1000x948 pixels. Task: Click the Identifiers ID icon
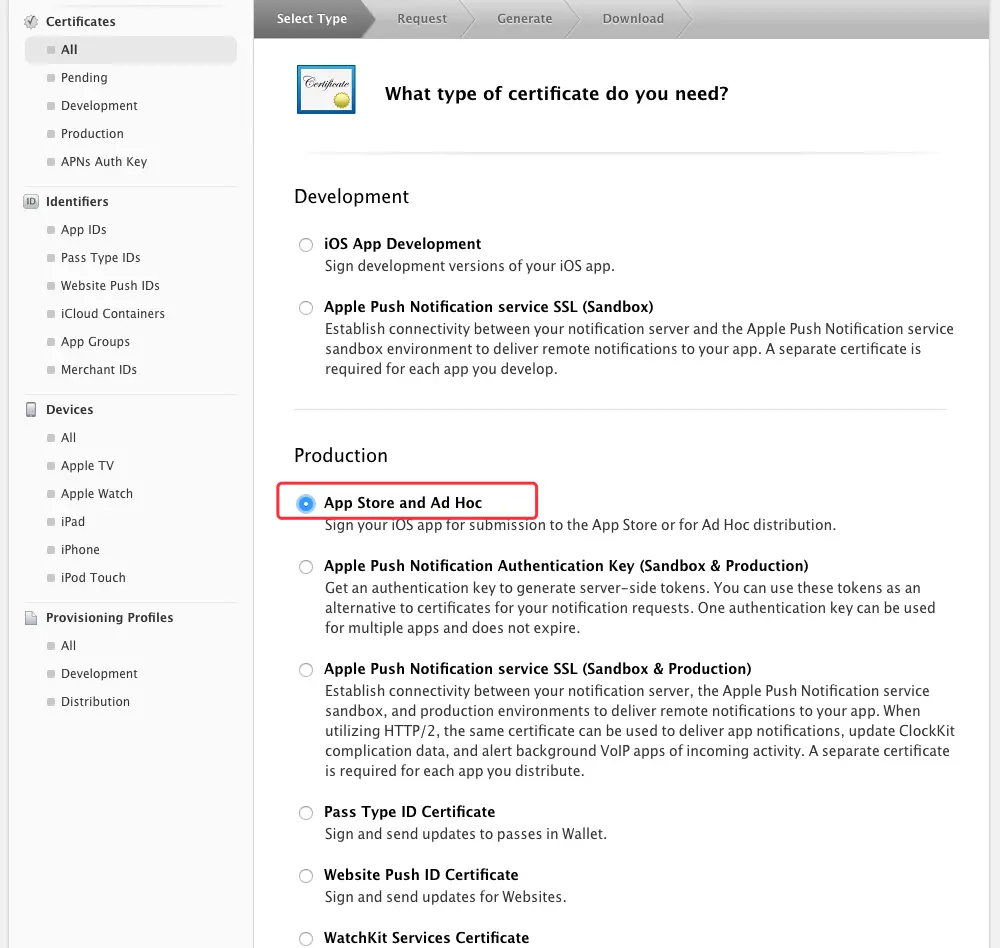coord(31,202)
